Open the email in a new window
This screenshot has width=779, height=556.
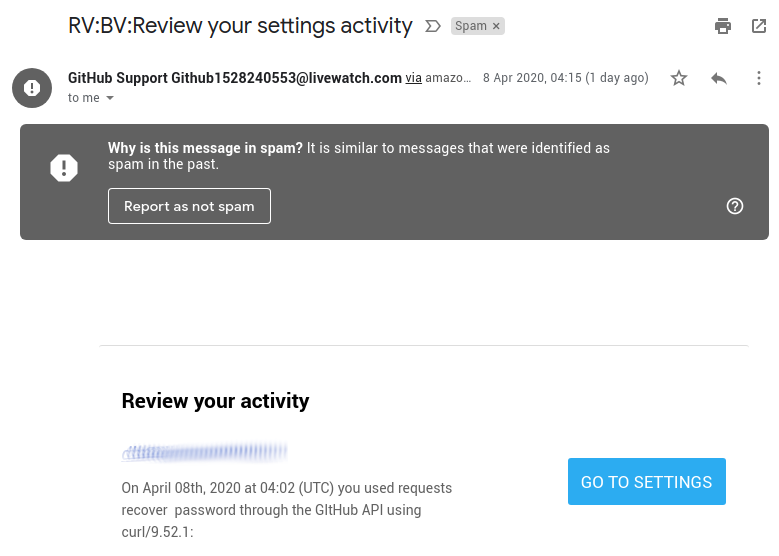coord(759,26)
